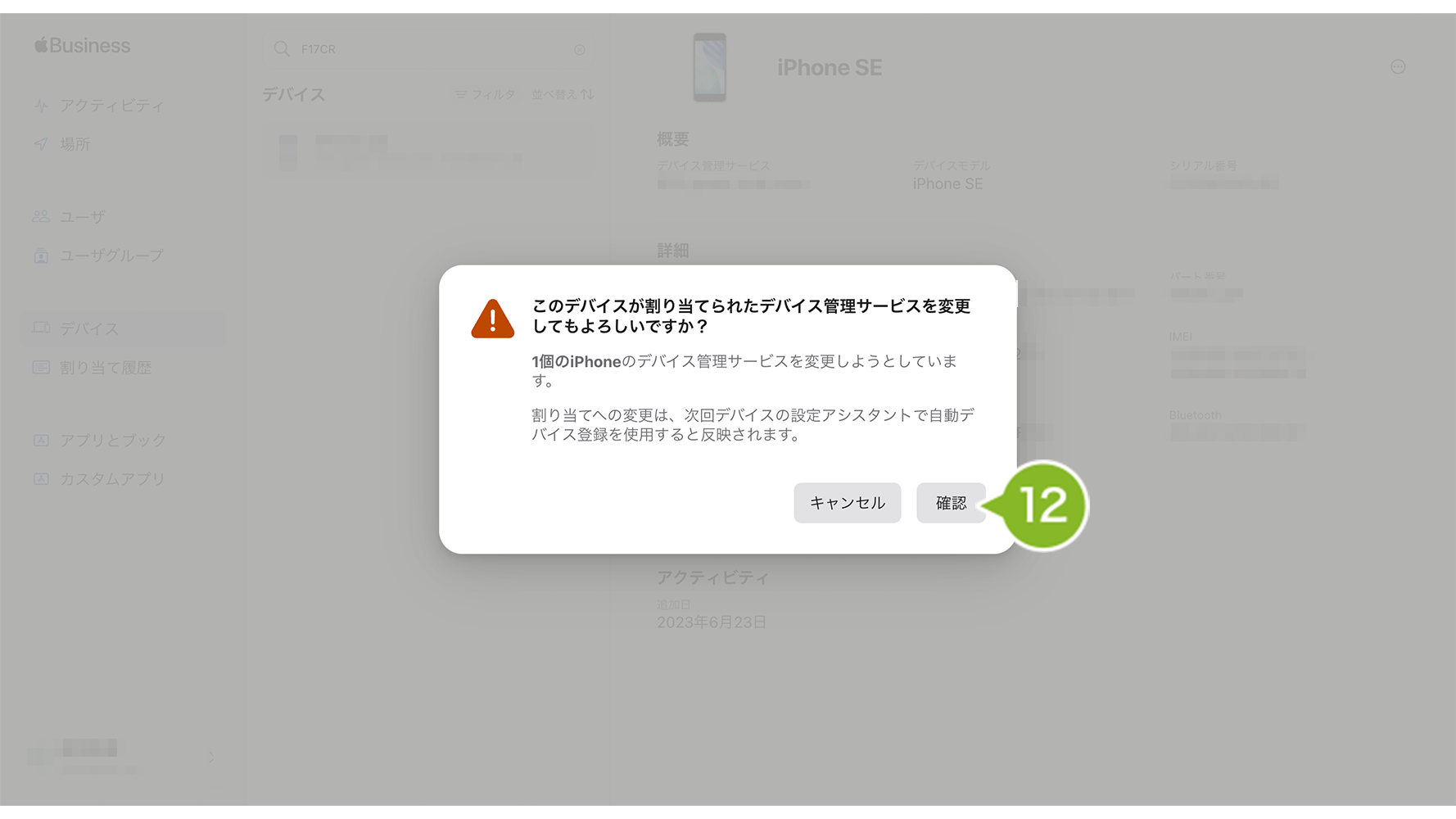Screen dimensions: 1456x819
Task: Open the 並べ替え sort options
Action: click(x=563, y=95)
